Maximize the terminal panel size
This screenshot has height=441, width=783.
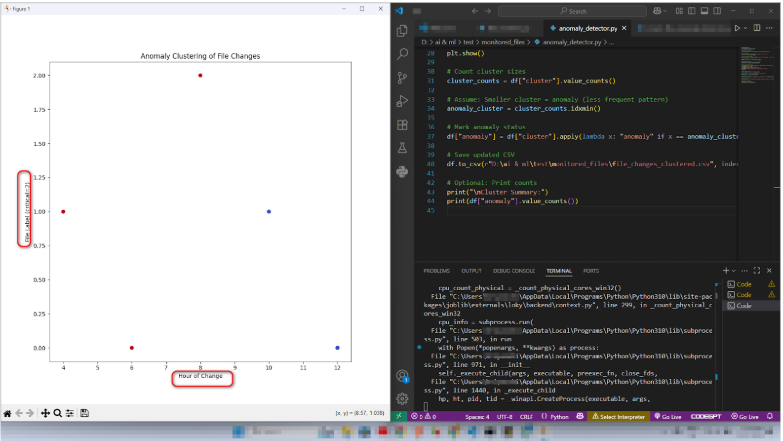[757, 271]
